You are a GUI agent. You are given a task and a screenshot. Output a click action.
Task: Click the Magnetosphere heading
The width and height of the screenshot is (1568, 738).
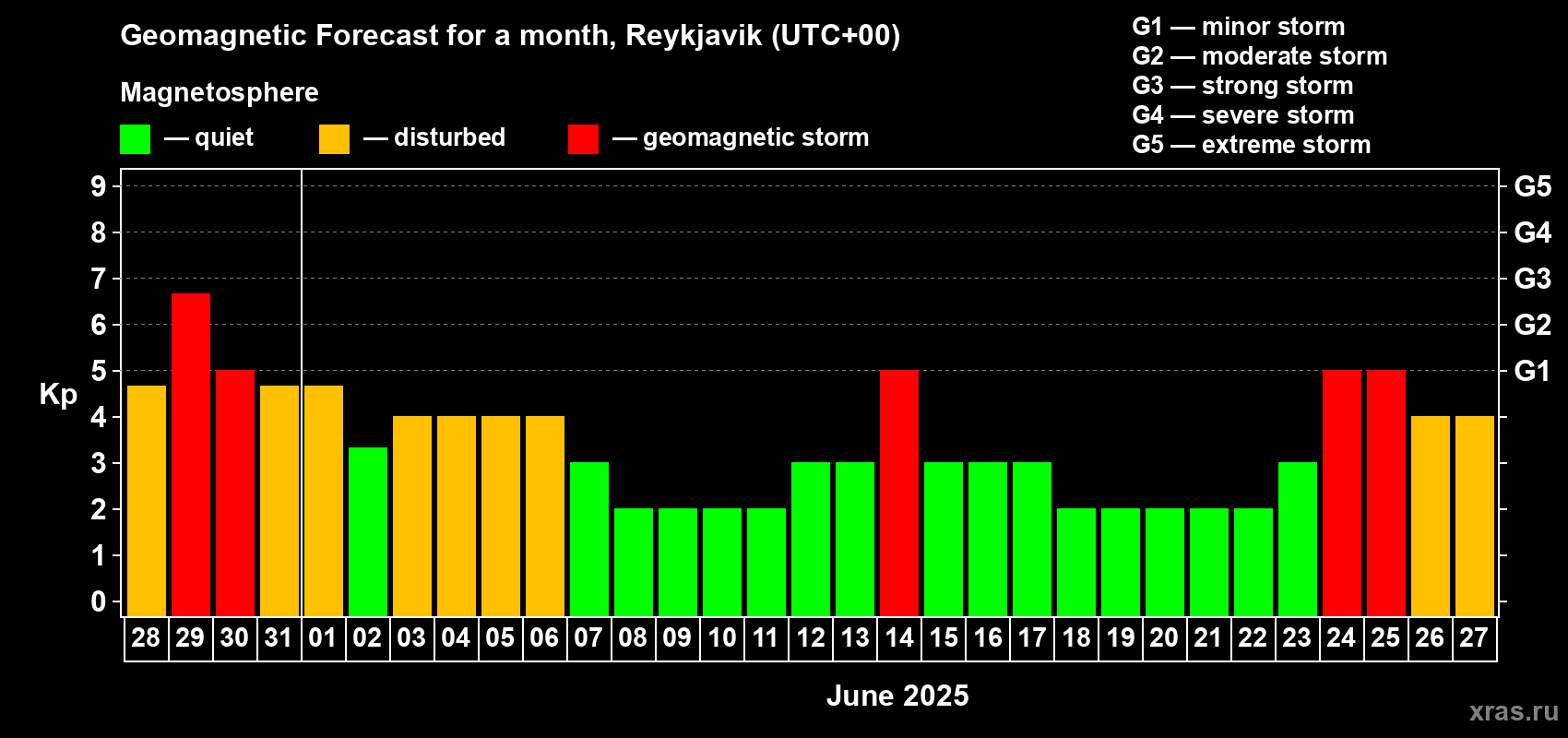click(220, 92)
